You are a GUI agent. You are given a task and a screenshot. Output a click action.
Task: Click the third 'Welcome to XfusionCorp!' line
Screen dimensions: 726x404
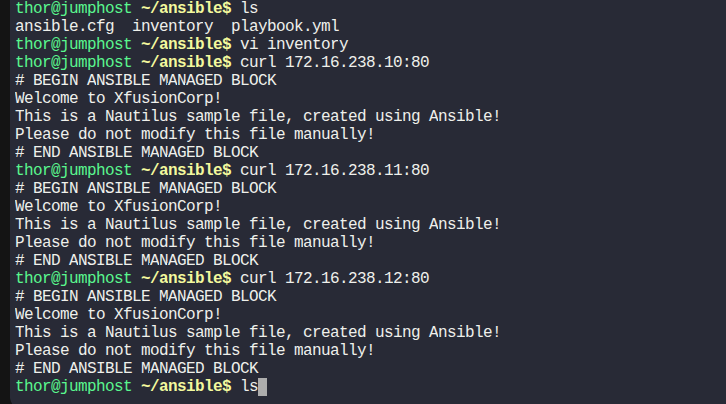coord(119,314)
